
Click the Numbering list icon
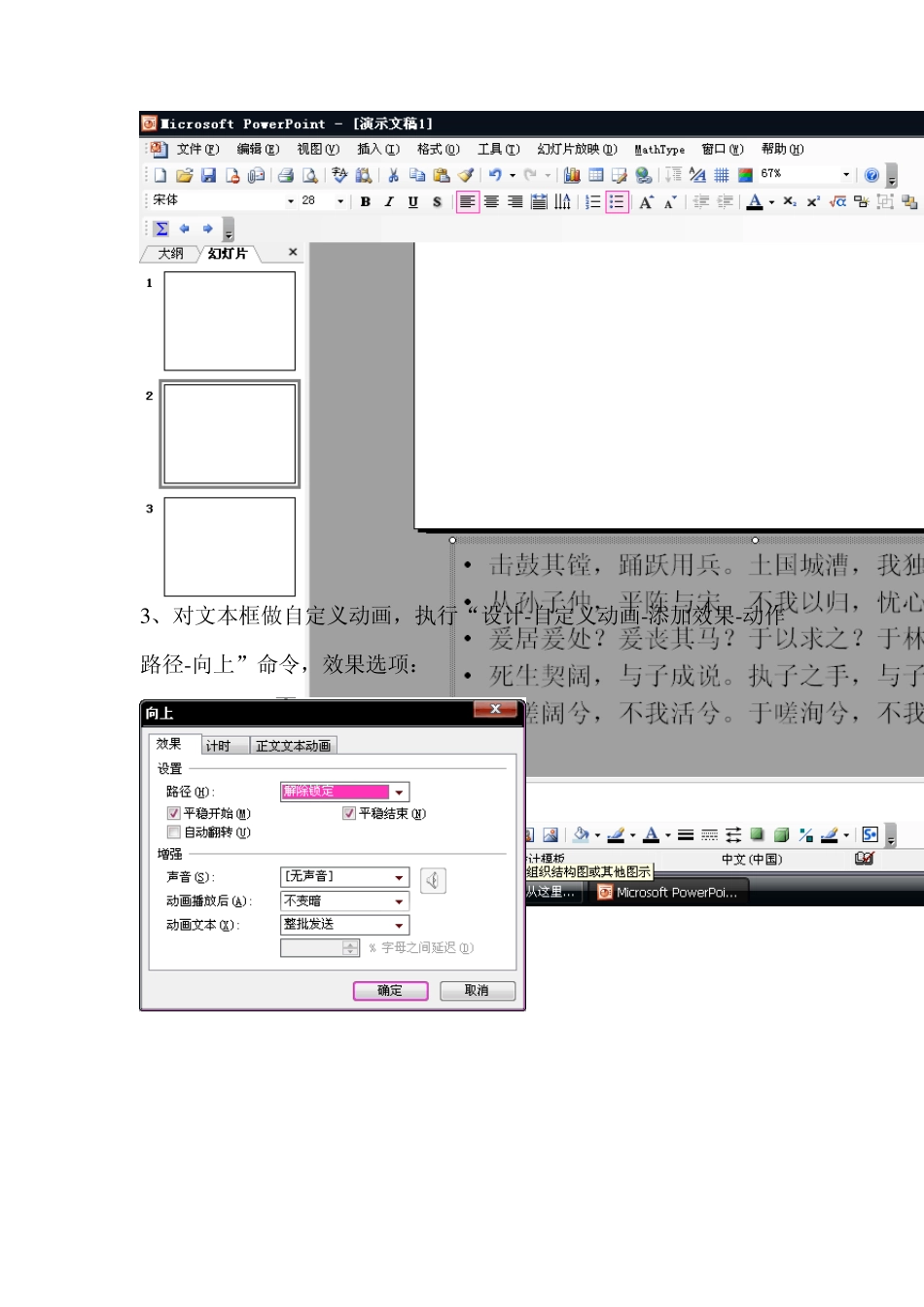592,202
